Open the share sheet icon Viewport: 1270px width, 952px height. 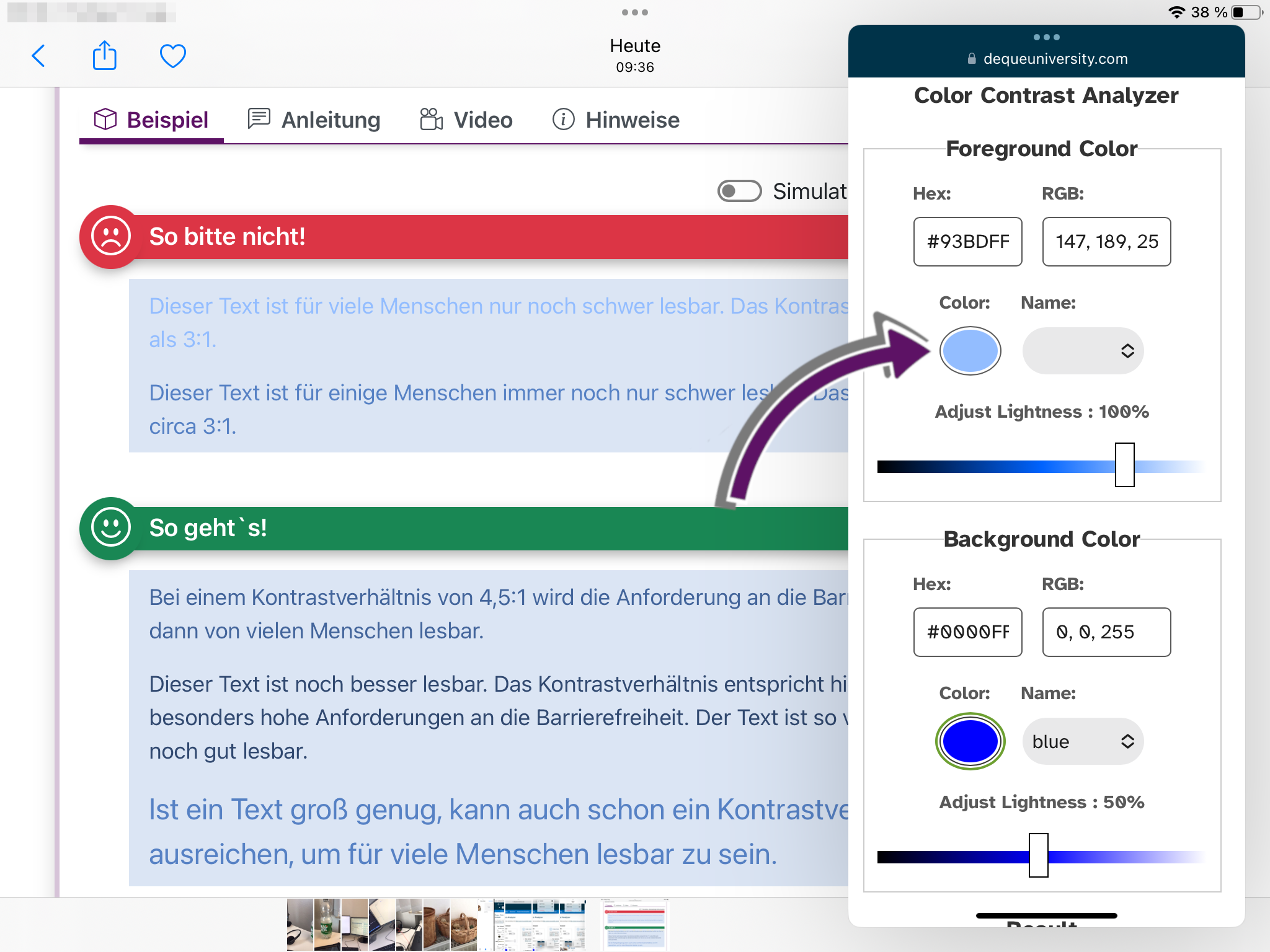104,55
